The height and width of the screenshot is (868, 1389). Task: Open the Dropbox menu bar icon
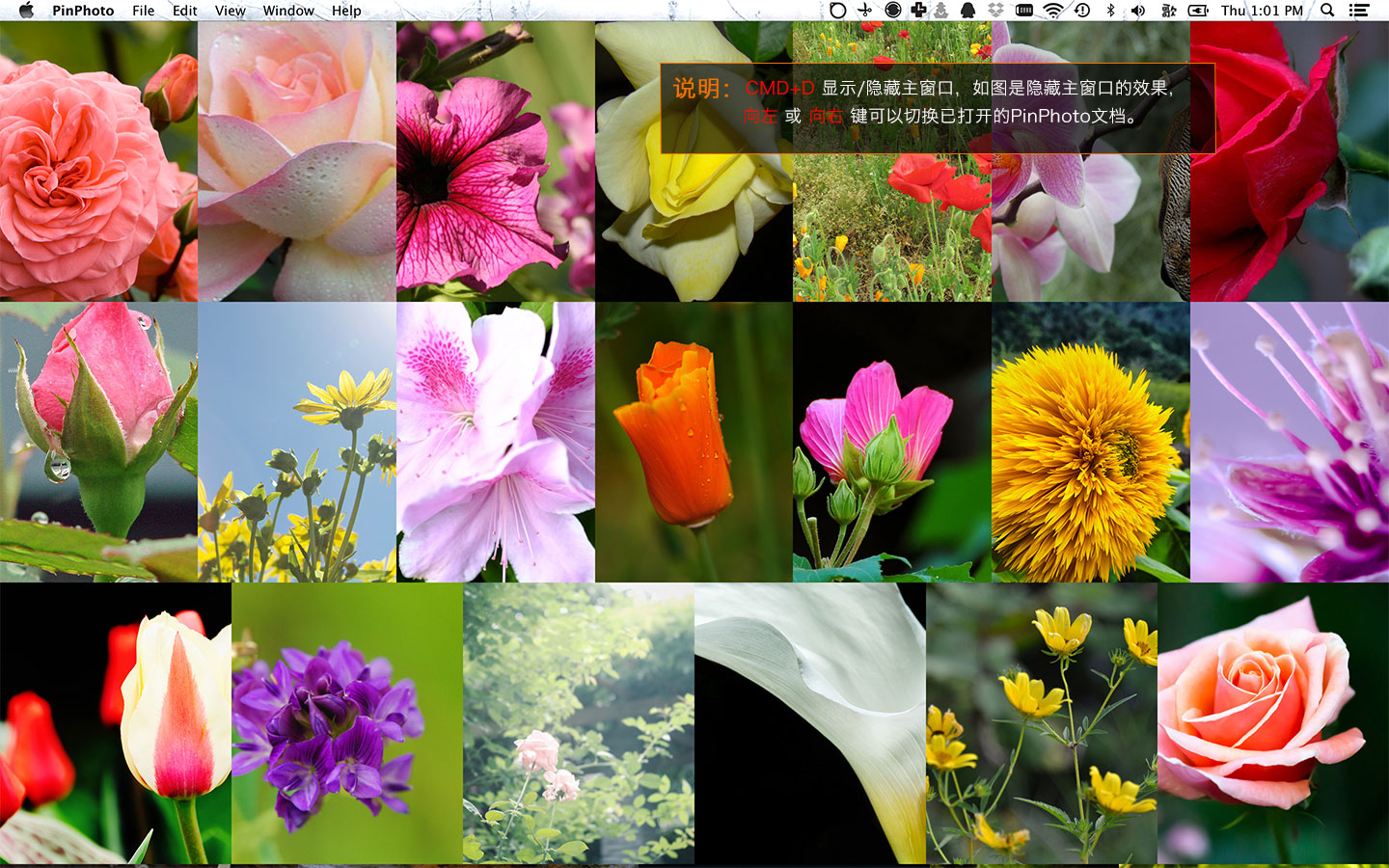pos(995,11)
